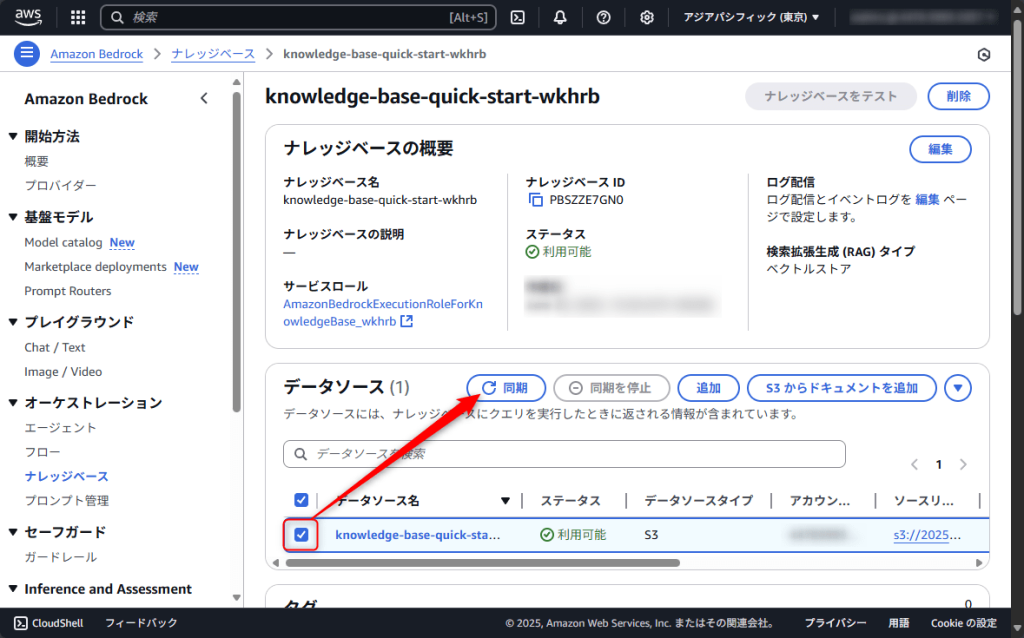Viewport: 1024px width, 638px height.
Task: Open Model catalog in sidebar
Action: [x=63, y=242]
